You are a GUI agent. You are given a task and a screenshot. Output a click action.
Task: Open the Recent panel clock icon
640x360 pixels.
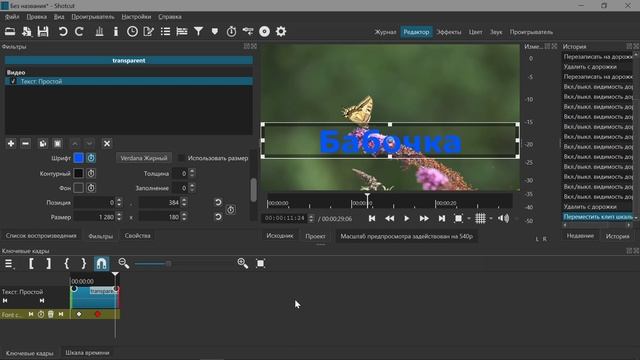[132, 31]
